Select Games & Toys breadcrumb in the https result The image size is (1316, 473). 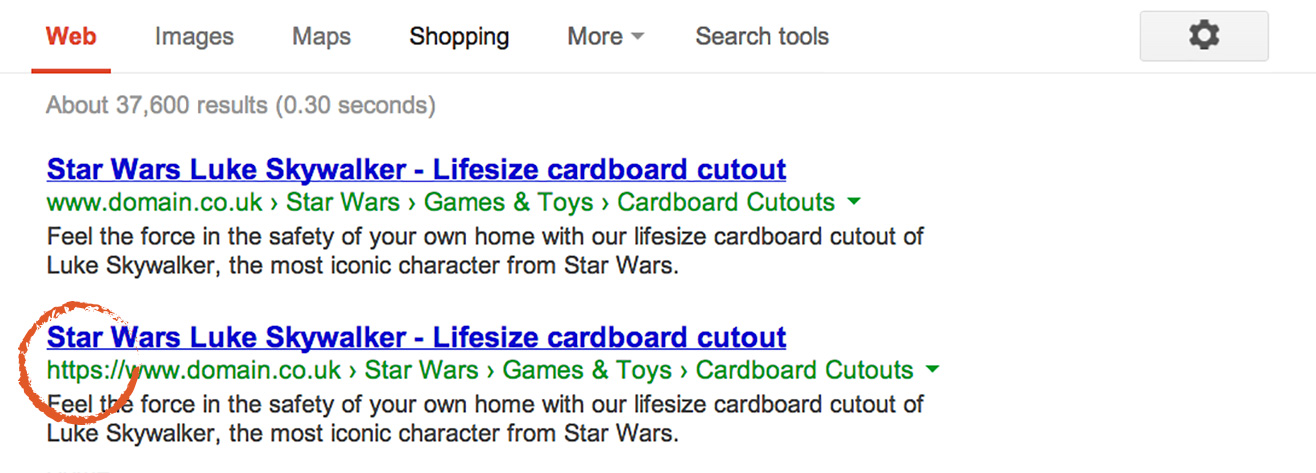coord(587,370)
